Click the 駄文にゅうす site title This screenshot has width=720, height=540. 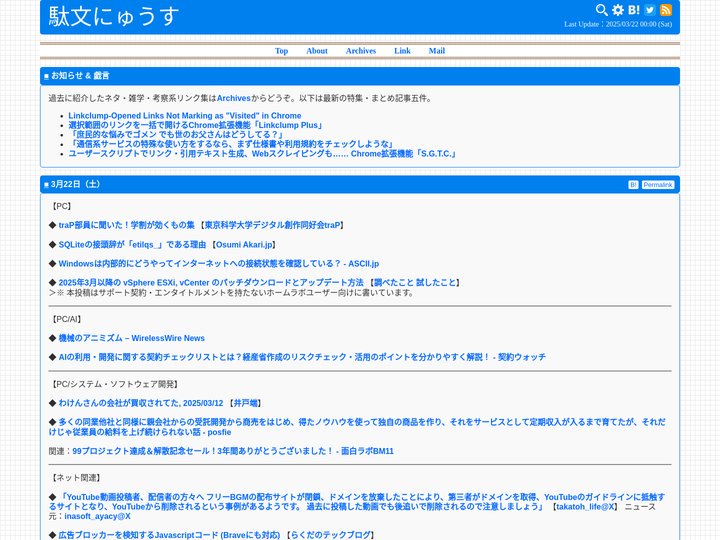click(113, 17)
